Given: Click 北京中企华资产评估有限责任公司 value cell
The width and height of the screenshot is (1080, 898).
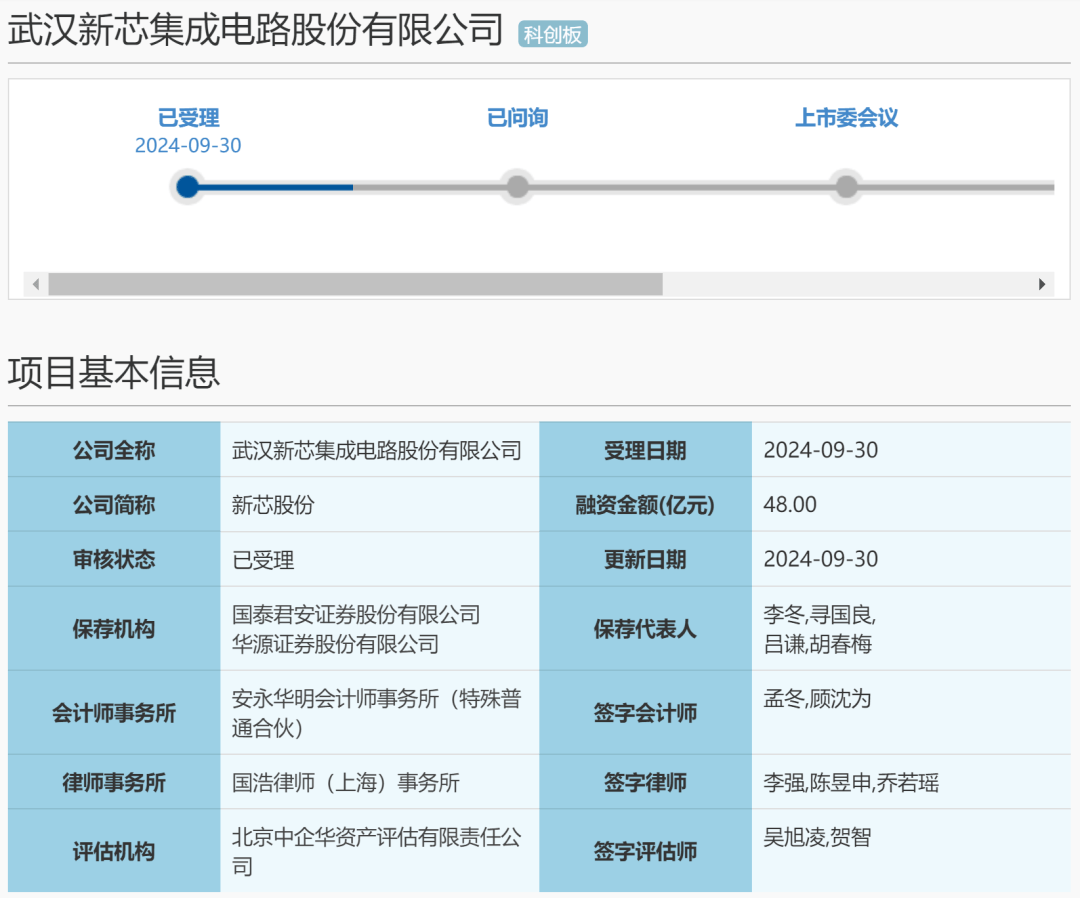Looking at the screenshot, I should point(380,851).
